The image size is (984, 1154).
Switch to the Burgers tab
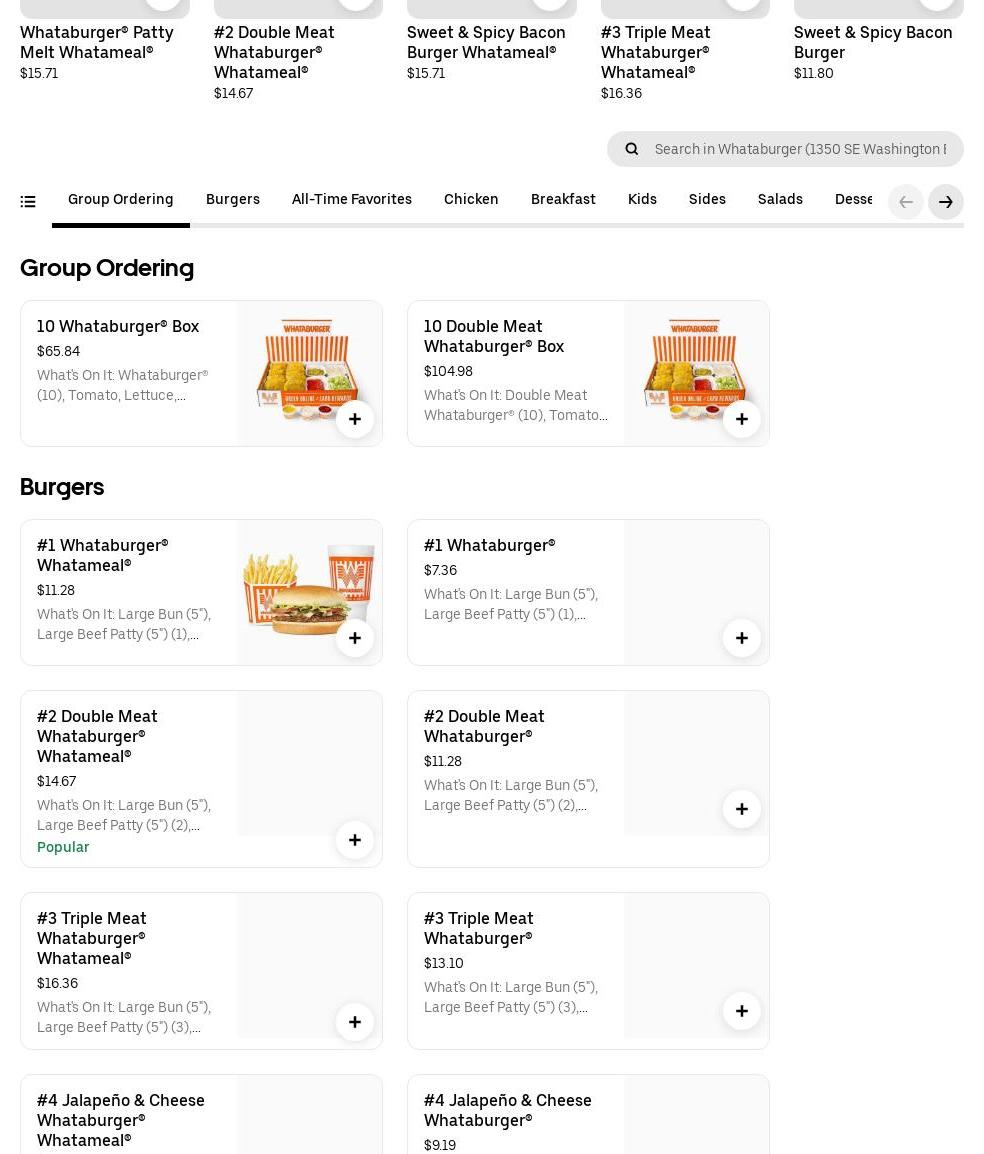coord(233,200)
